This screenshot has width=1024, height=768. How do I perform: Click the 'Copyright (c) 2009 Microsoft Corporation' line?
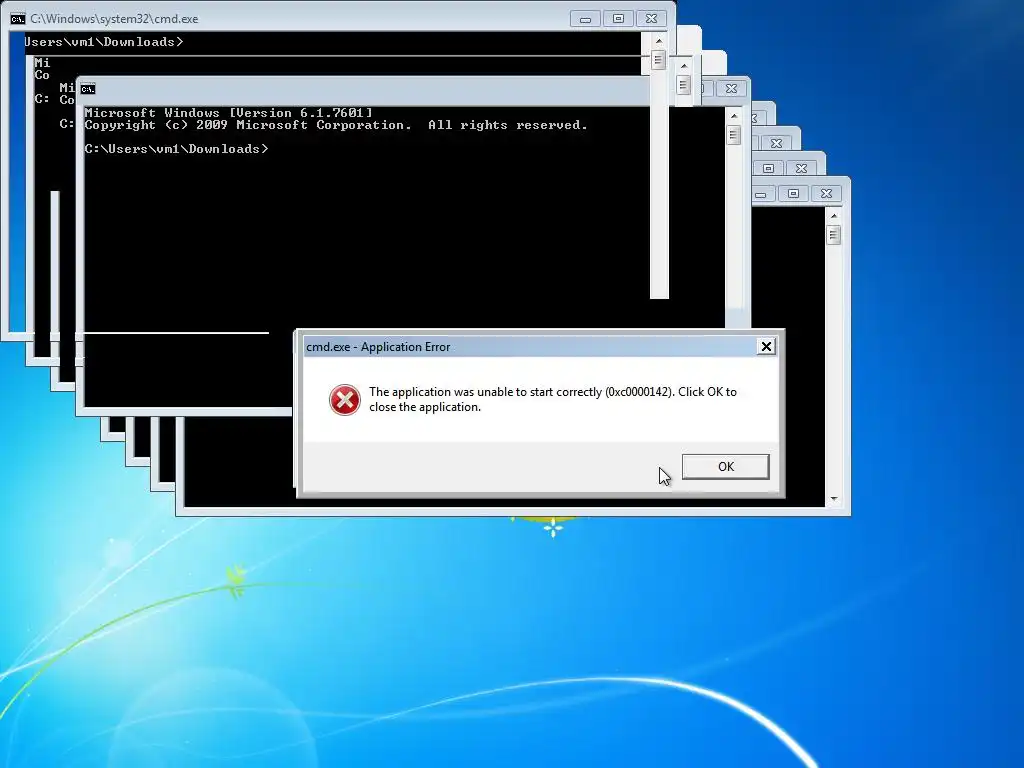click(336, 125)
